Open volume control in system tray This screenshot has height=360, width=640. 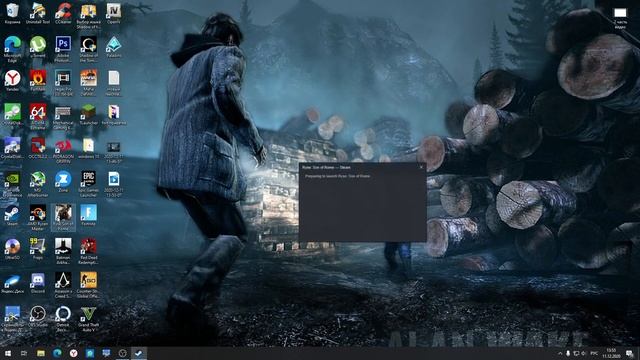point(583,353)
